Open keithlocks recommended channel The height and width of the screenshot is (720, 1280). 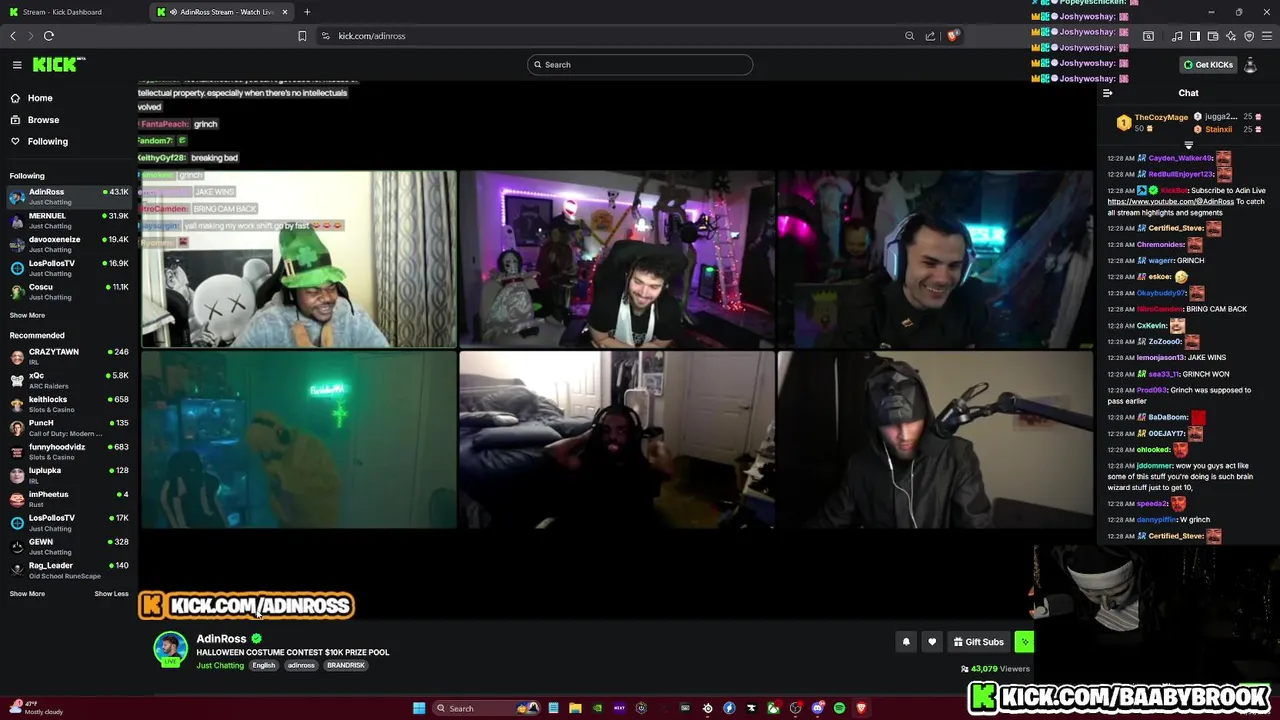69,404
